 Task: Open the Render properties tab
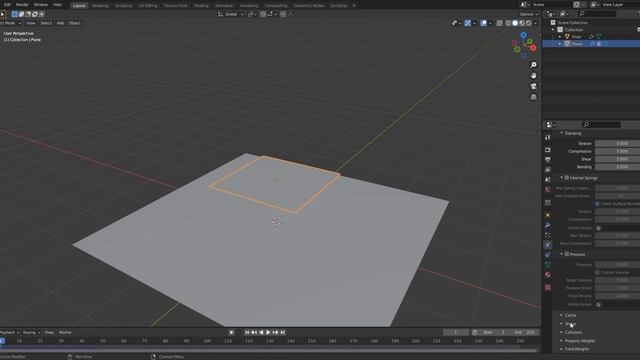548,150
